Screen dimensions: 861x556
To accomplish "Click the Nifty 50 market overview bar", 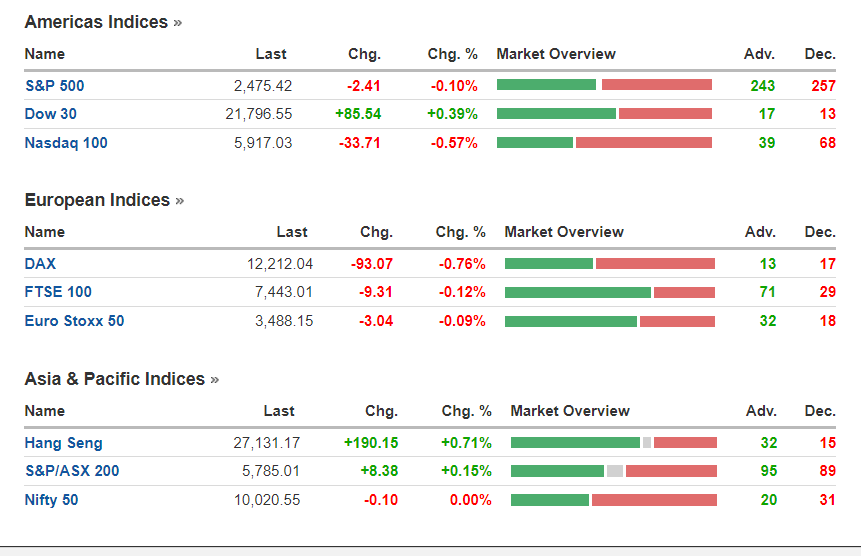I will click(613, 500).
